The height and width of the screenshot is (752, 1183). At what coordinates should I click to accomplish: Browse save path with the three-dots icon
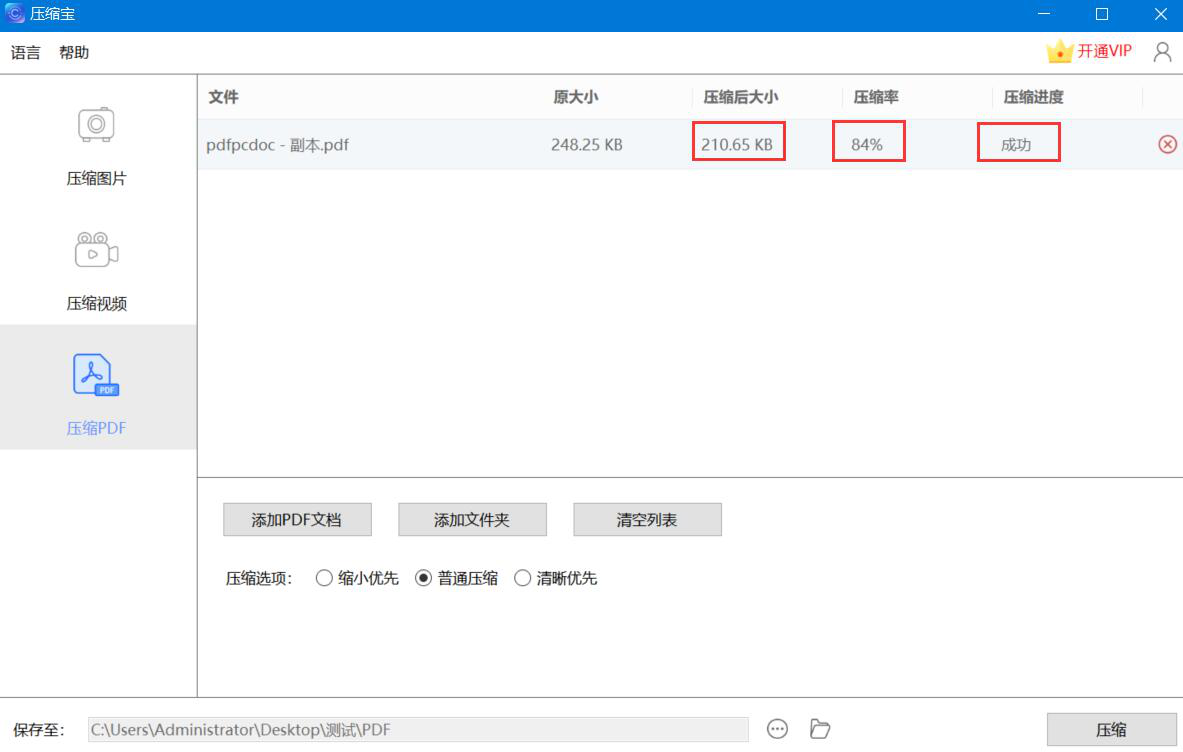tap(777, 729)
